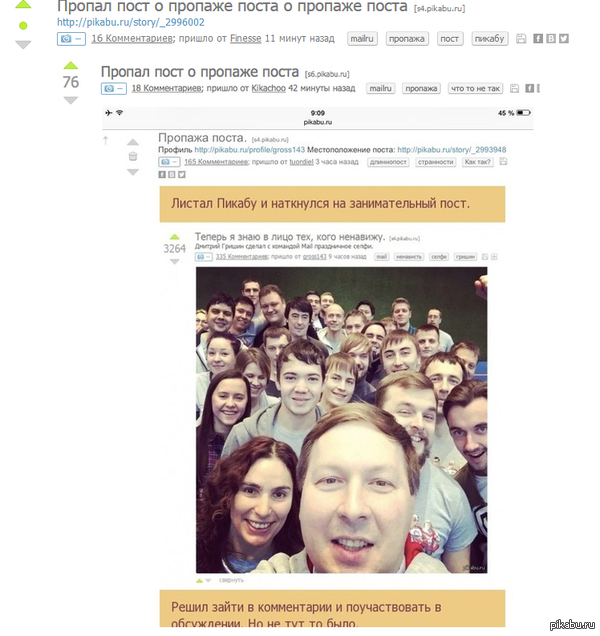Open author profile Kikachoo
This screenshot has height=636, width=600.
click(x=269, y=88)
